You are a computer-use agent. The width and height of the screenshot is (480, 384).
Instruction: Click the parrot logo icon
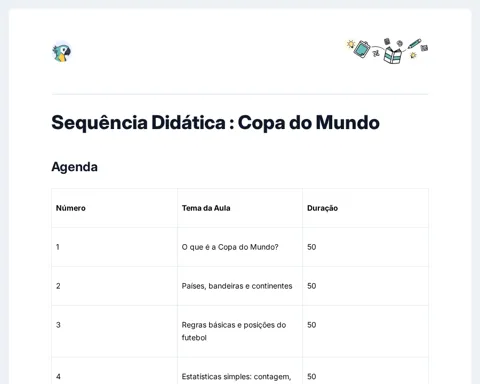click(x=62, y=52)
